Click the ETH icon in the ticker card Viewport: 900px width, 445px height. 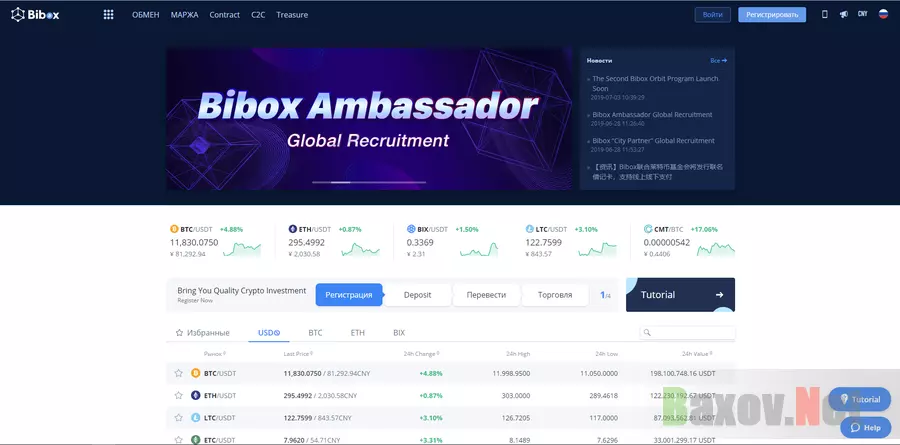tap(293, 229)
